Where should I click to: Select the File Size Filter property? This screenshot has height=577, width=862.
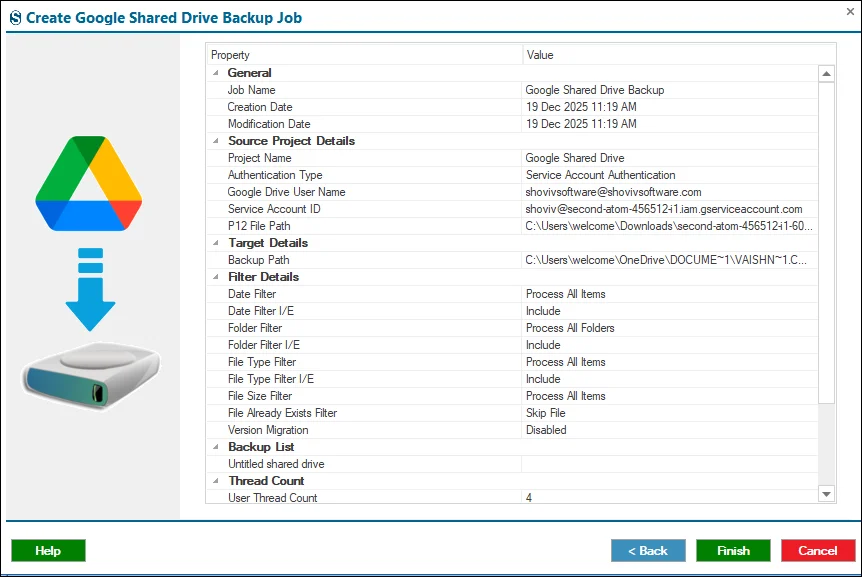(260, 396)
